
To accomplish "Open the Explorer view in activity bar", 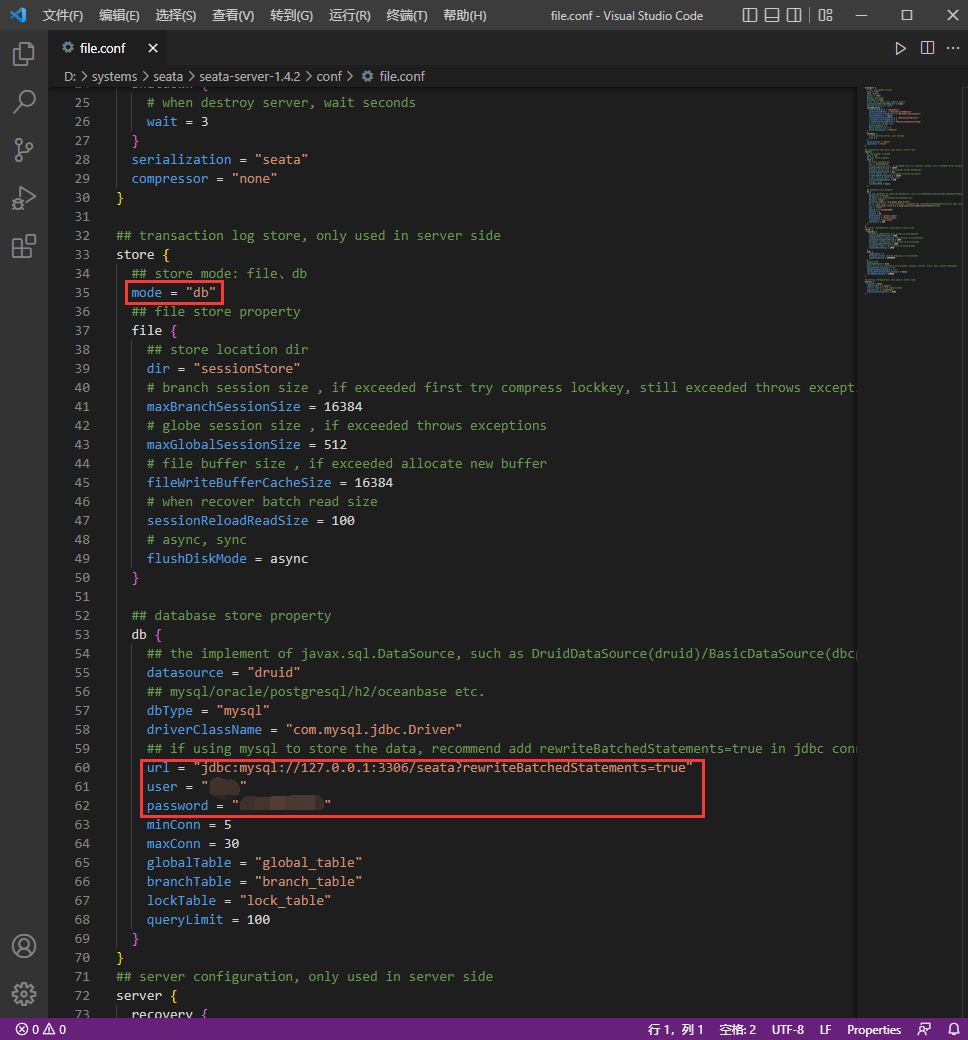I will pyautogui.click(x=24, y=54).
